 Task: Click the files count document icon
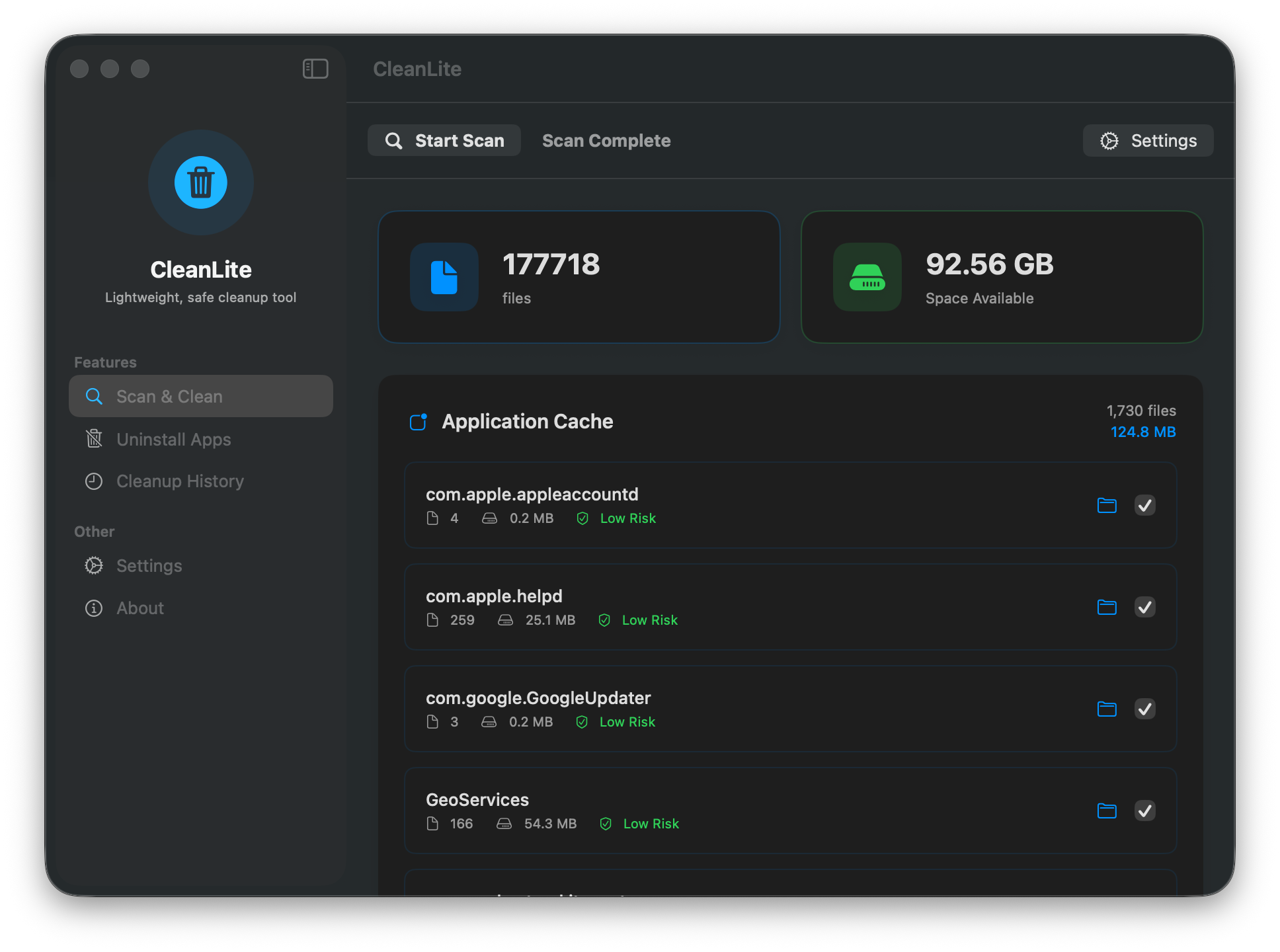point(444,278)
